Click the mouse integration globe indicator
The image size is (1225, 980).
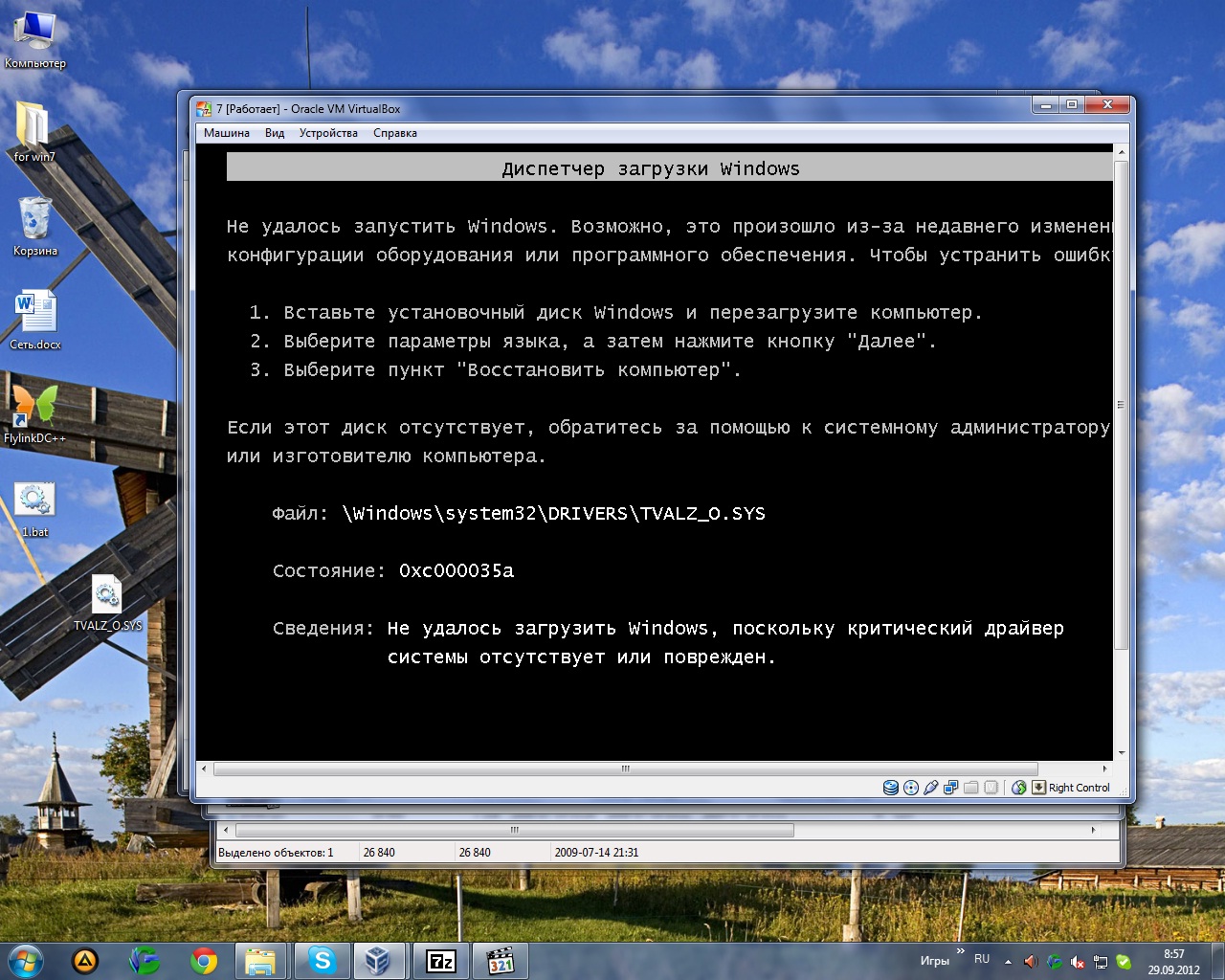click(1019, 788)
